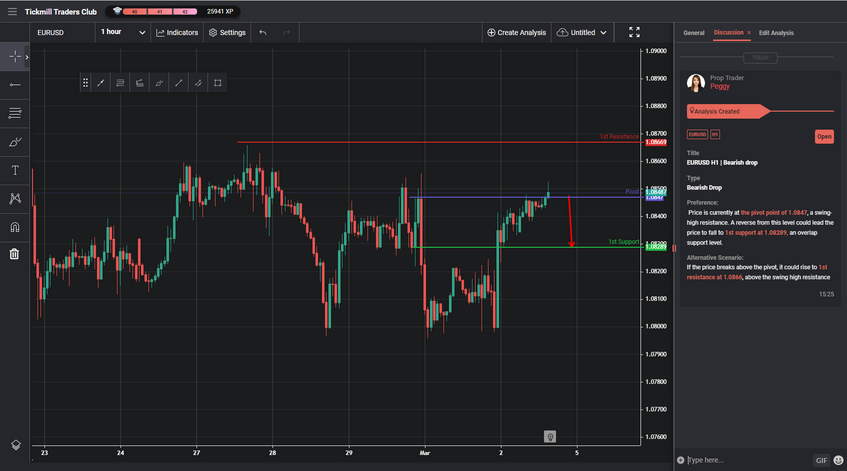Viewport: 847px width, 471px height.
Task: Redo the last chart action
Action: pyautogui.click(x=286, y=32)
